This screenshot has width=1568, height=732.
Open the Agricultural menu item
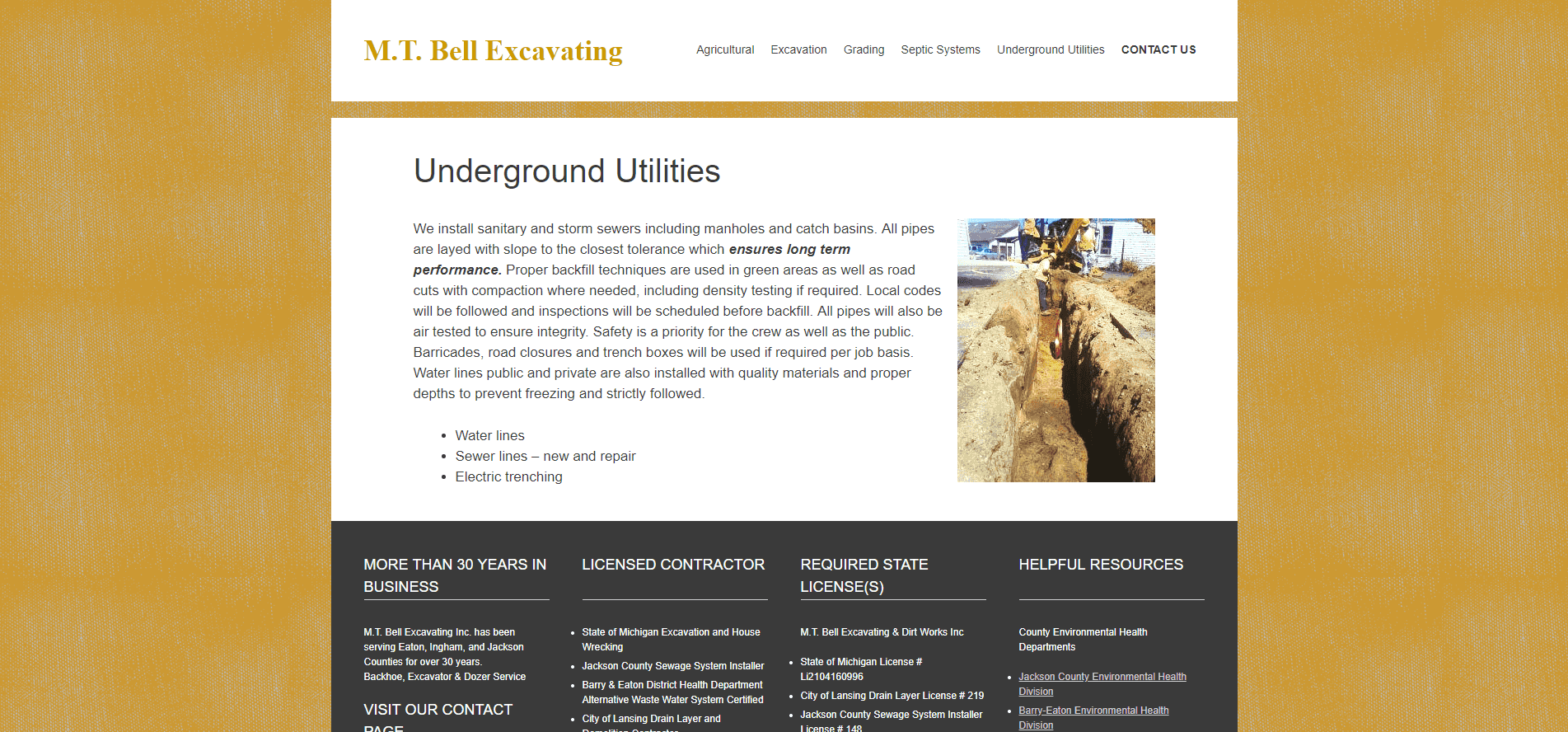point(724,49)
